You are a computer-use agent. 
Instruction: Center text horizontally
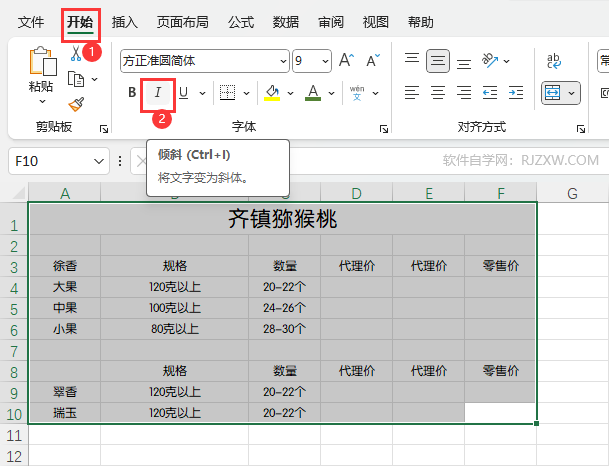click(x=438, y=92)
